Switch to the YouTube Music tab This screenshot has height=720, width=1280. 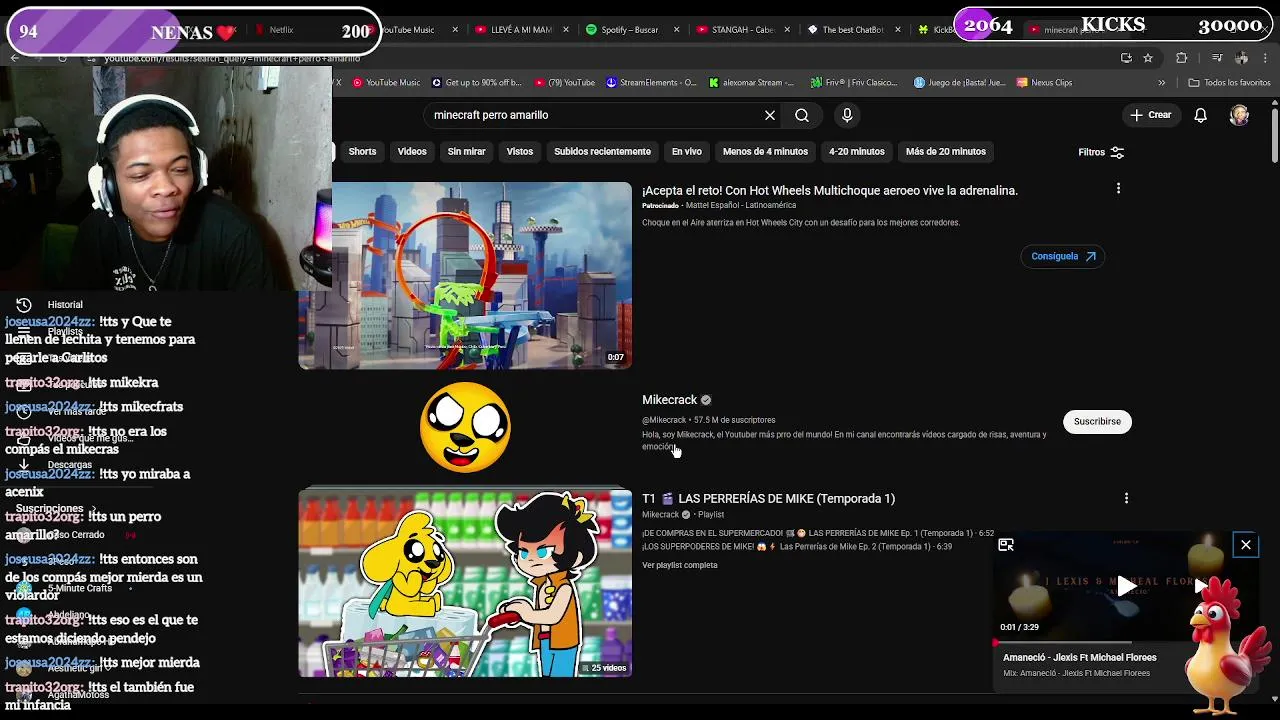pyautogui.click(x=410, y=30)
